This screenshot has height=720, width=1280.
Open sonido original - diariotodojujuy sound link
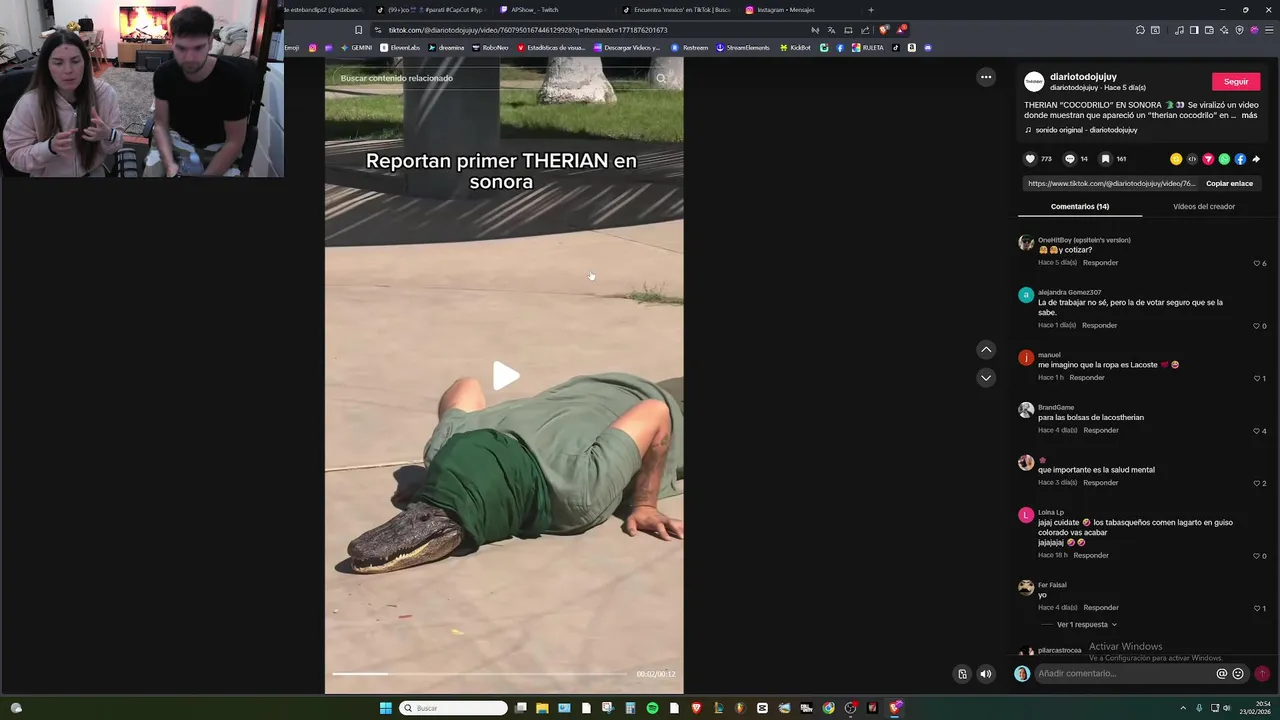[x=1086, y=130]
